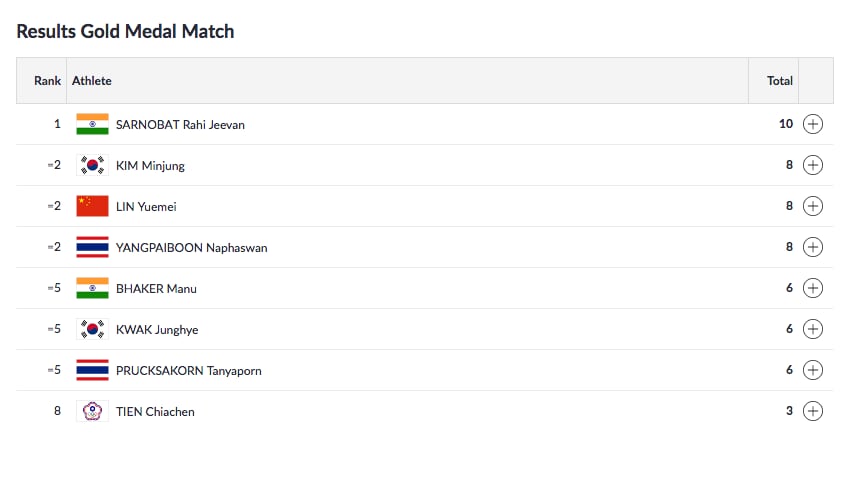Click the Total column header
Image resolution: width=866 pixels, height=484 pixels.
779,81
